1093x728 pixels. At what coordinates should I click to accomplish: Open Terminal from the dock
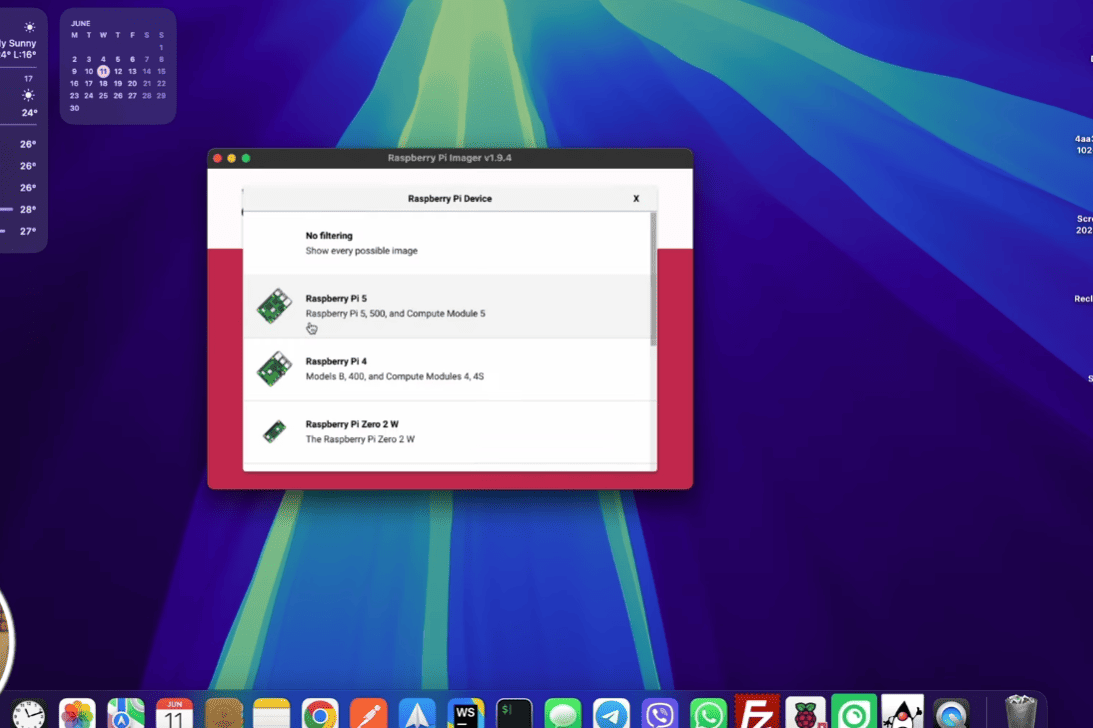click(x=514, y=714)
